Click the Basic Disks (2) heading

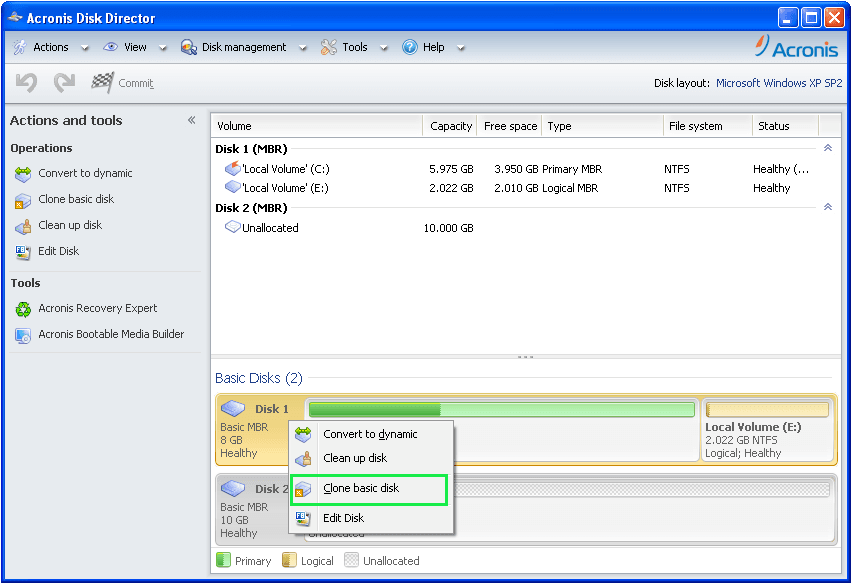[x=259, y=378]
